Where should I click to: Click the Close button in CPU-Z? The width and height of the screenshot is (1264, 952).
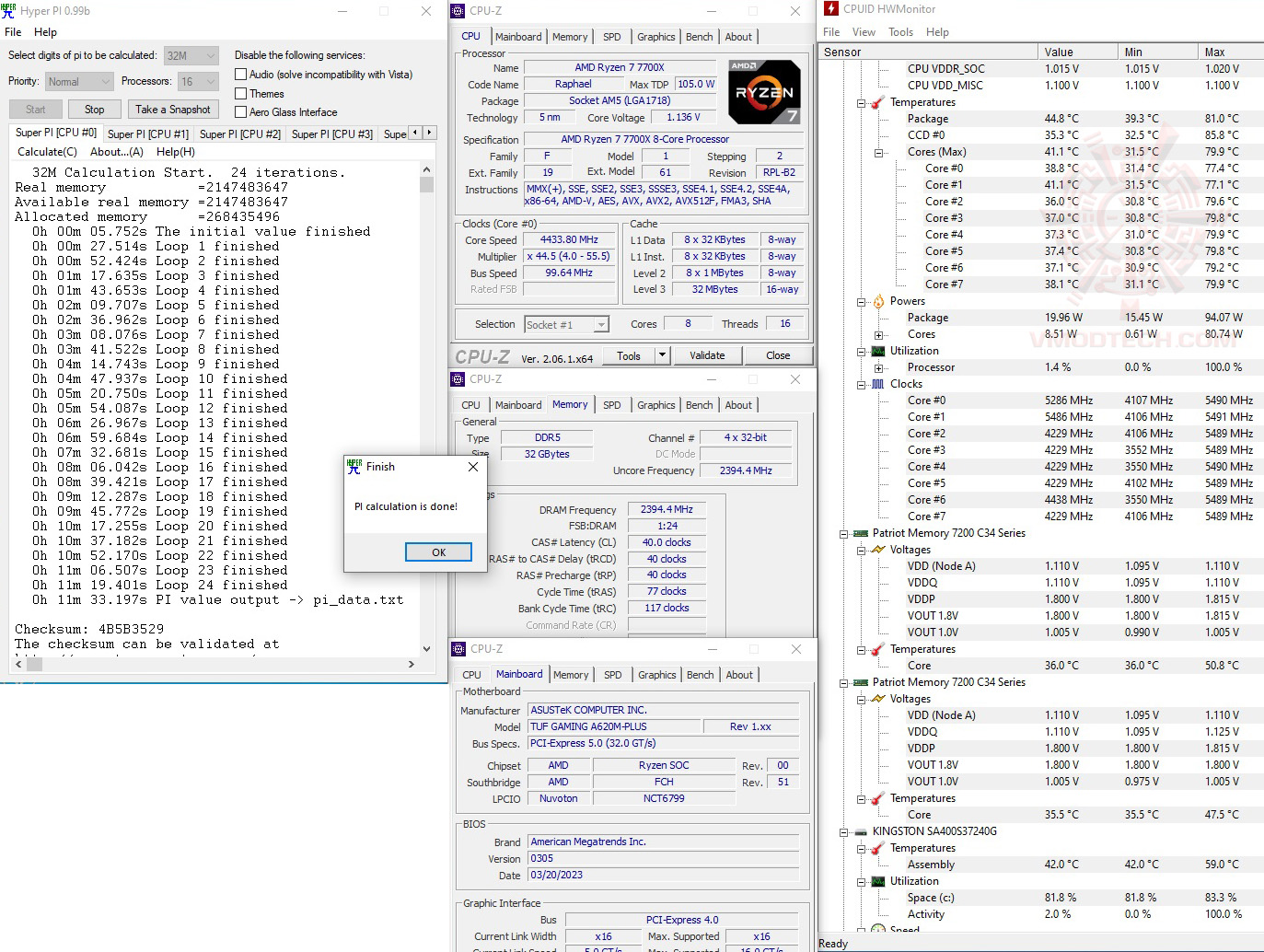778,355
